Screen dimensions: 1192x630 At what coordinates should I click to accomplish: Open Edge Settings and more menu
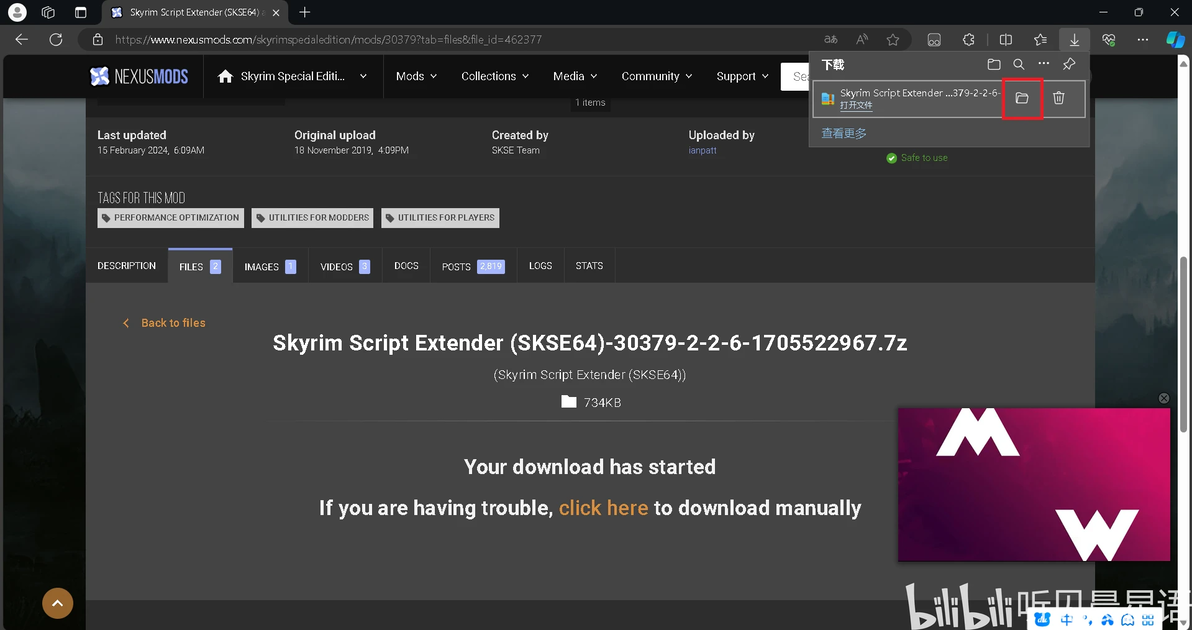click(x=1143, y=40)
